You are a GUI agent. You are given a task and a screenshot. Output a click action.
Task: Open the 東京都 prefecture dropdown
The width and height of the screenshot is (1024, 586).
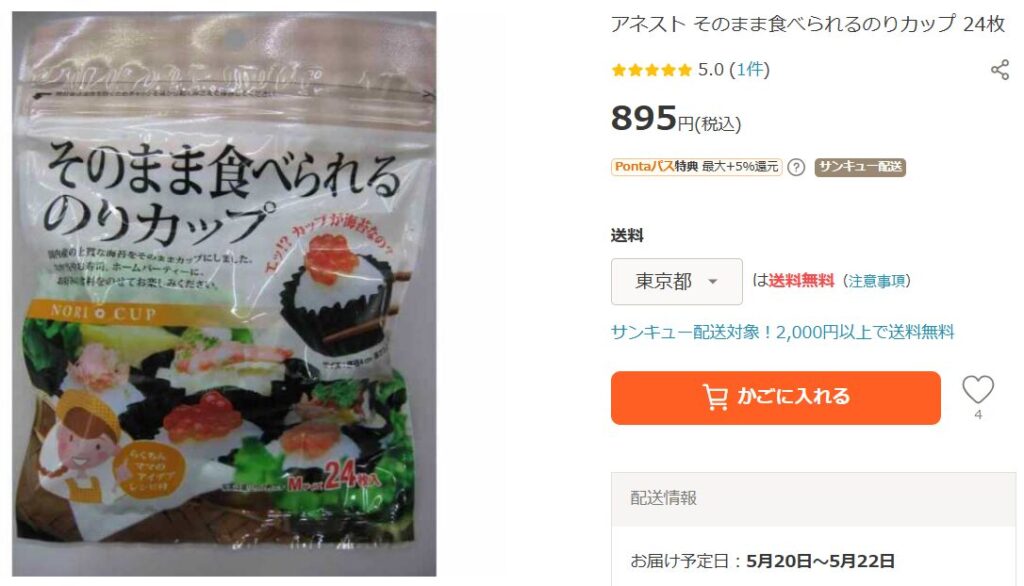tap(677, 282)
